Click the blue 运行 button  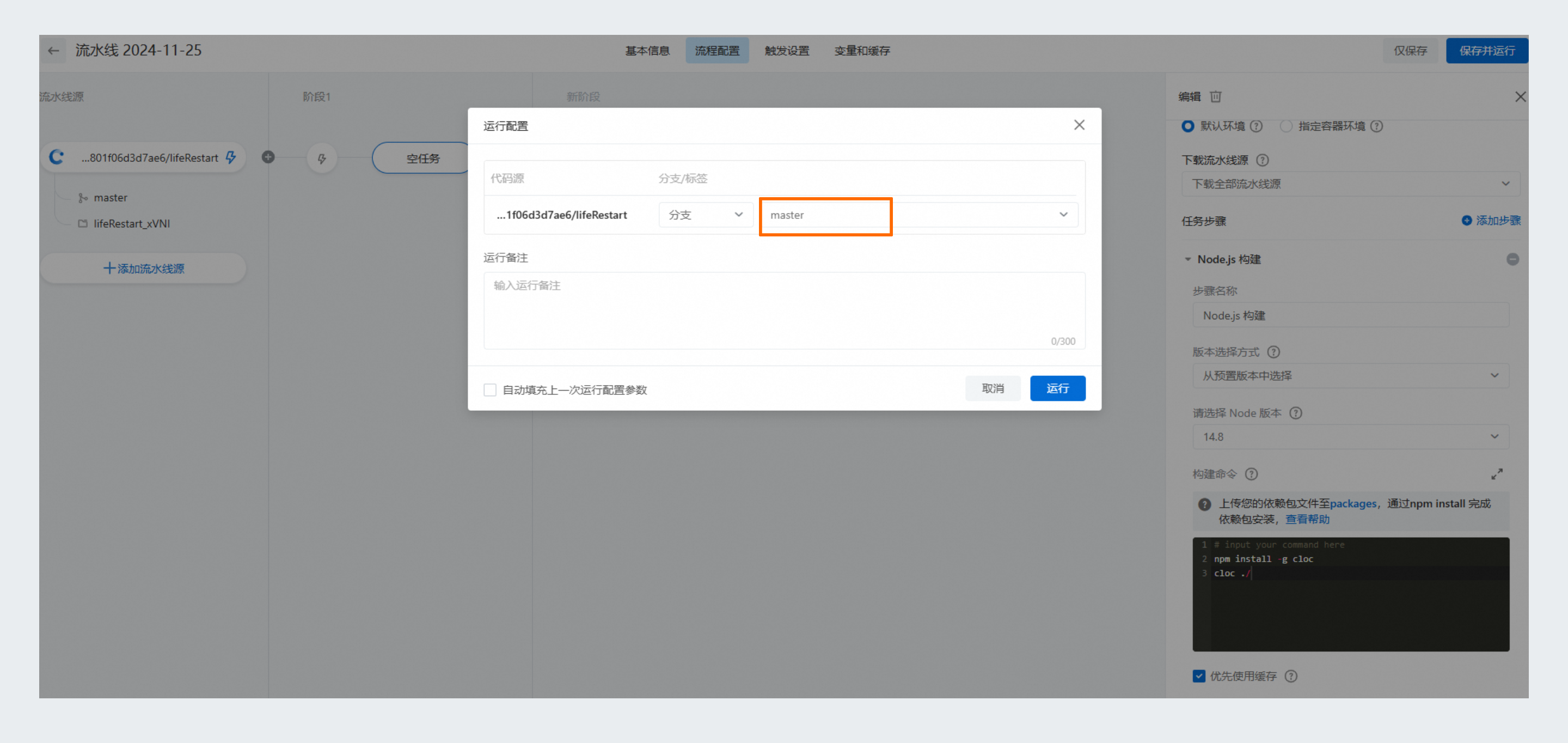tap(1057, 388)
